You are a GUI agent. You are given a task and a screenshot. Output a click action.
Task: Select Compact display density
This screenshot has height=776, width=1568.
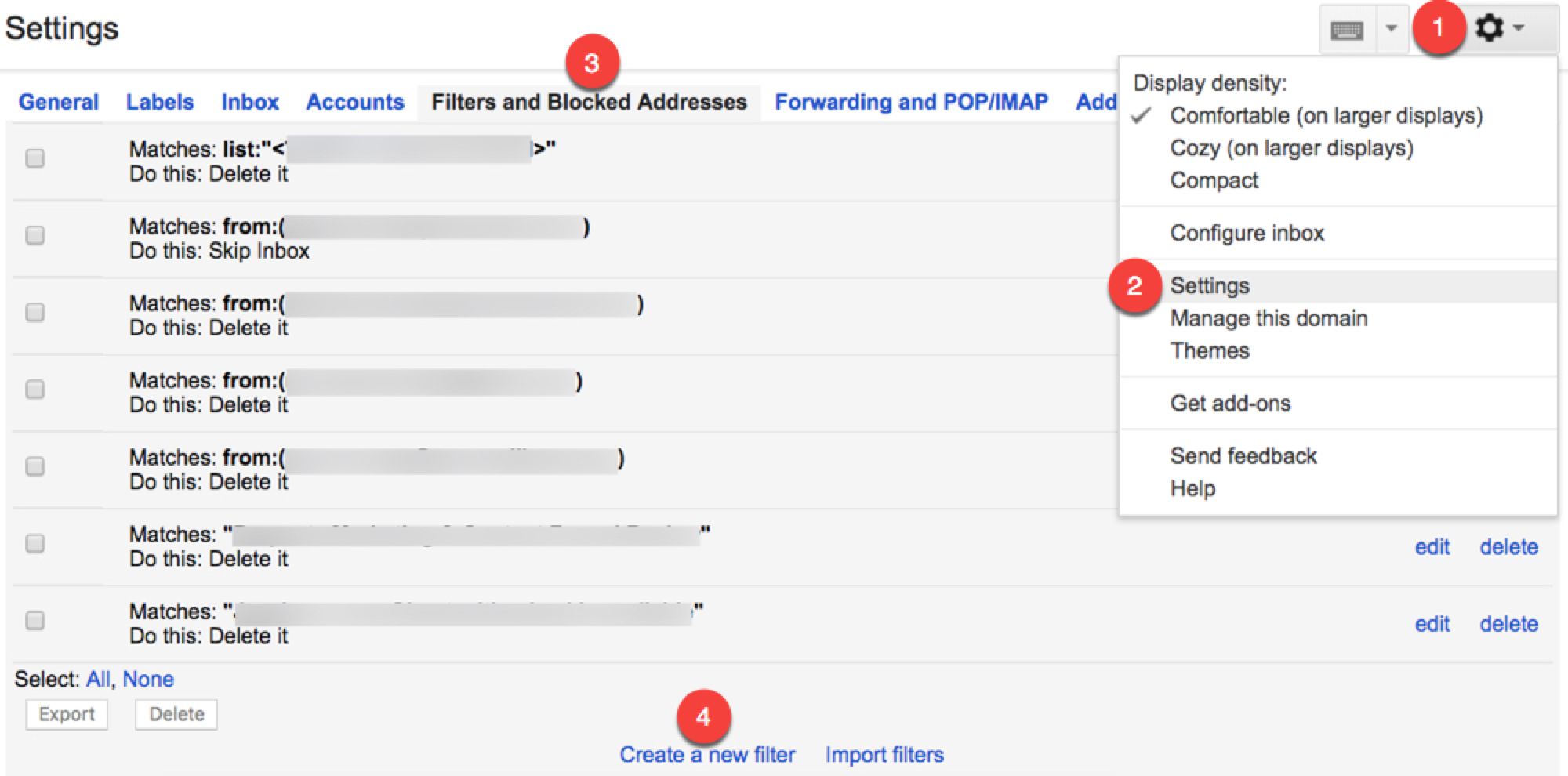(x=1214, y=180)
